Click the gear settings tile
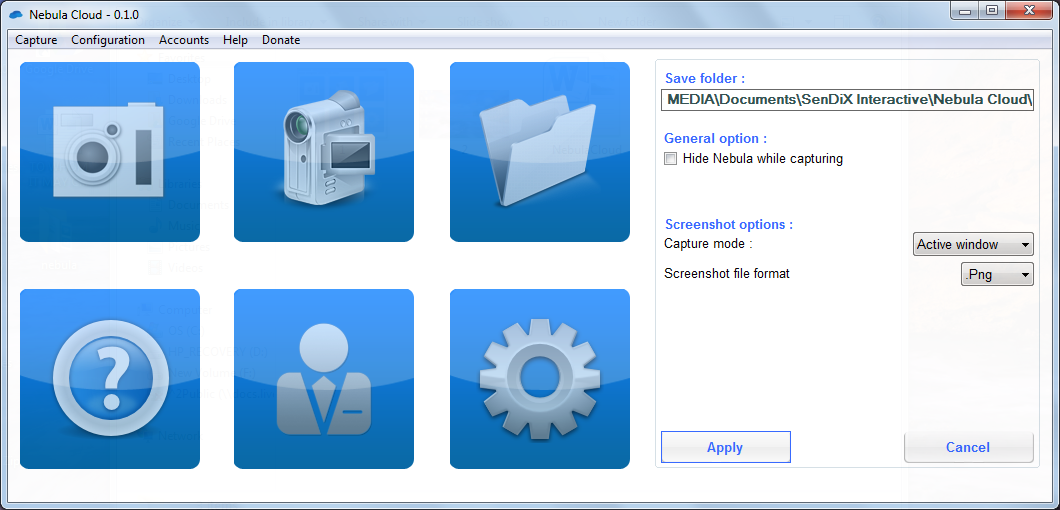 tap(539, 379)
